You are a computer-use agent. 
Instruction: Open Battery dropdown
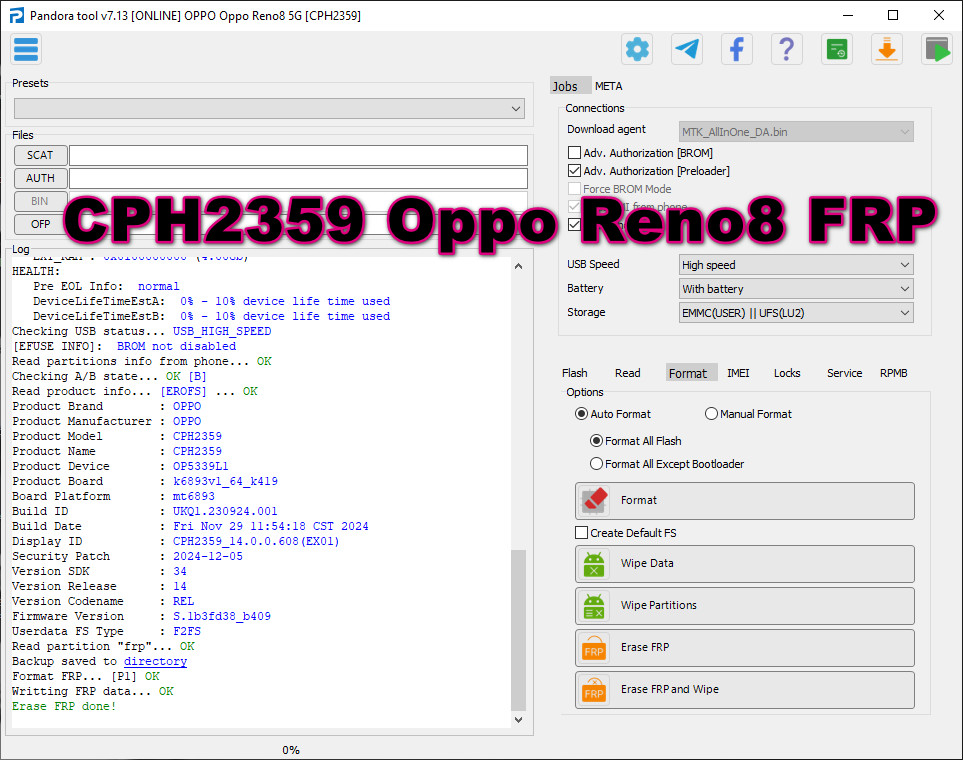point(796,289)
